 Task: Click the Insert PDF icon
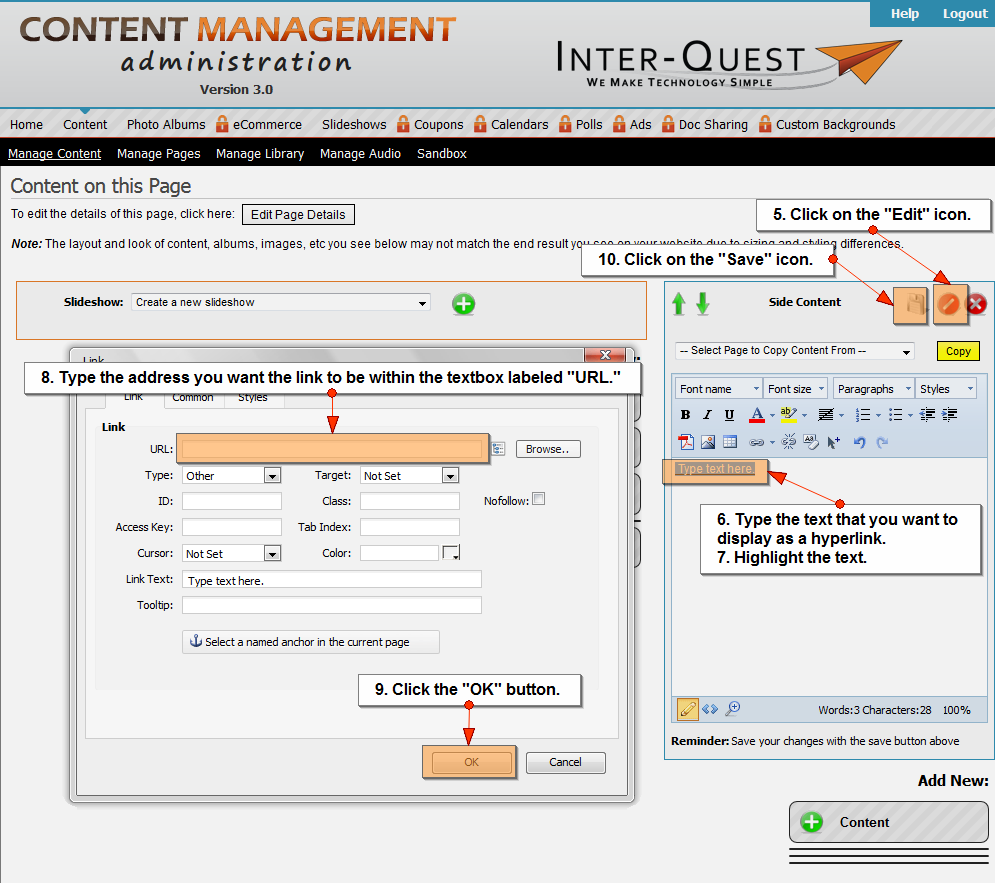(686, 441)
